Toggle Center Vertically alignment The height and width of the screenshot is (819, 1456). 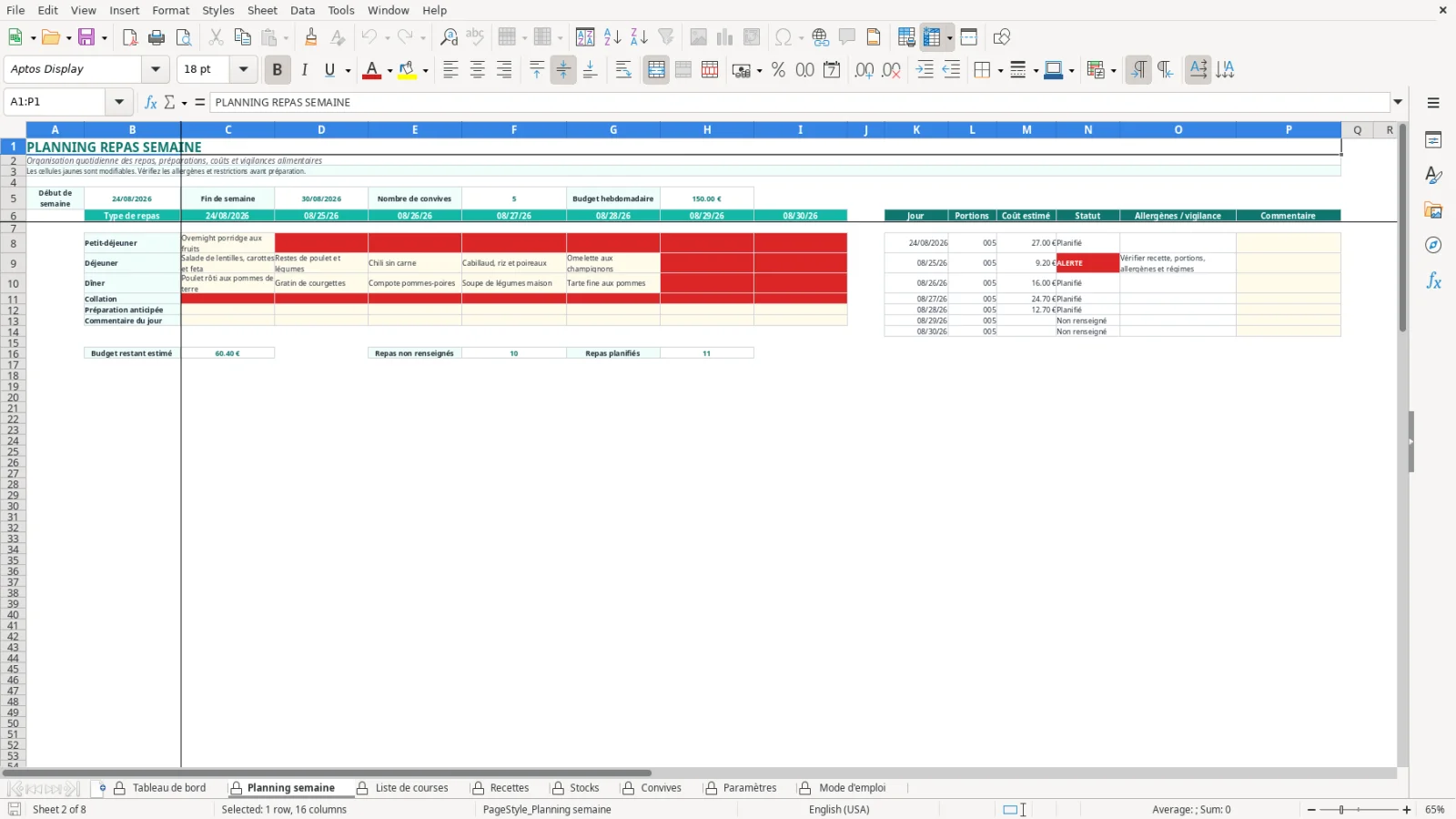(x=563, y=70)
